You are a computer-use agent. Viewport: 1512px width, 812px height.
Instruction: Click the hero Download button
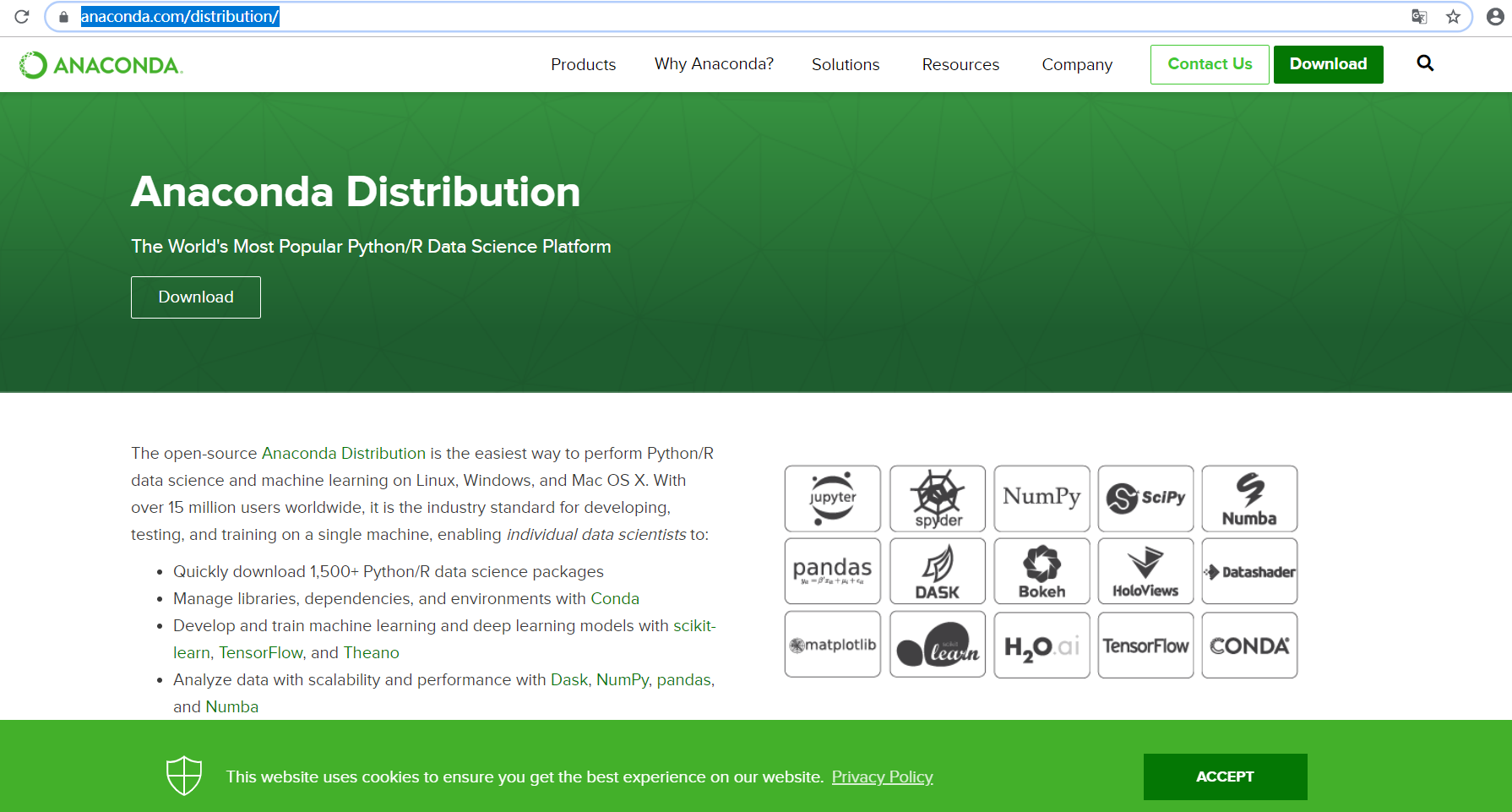coord(196,297)
